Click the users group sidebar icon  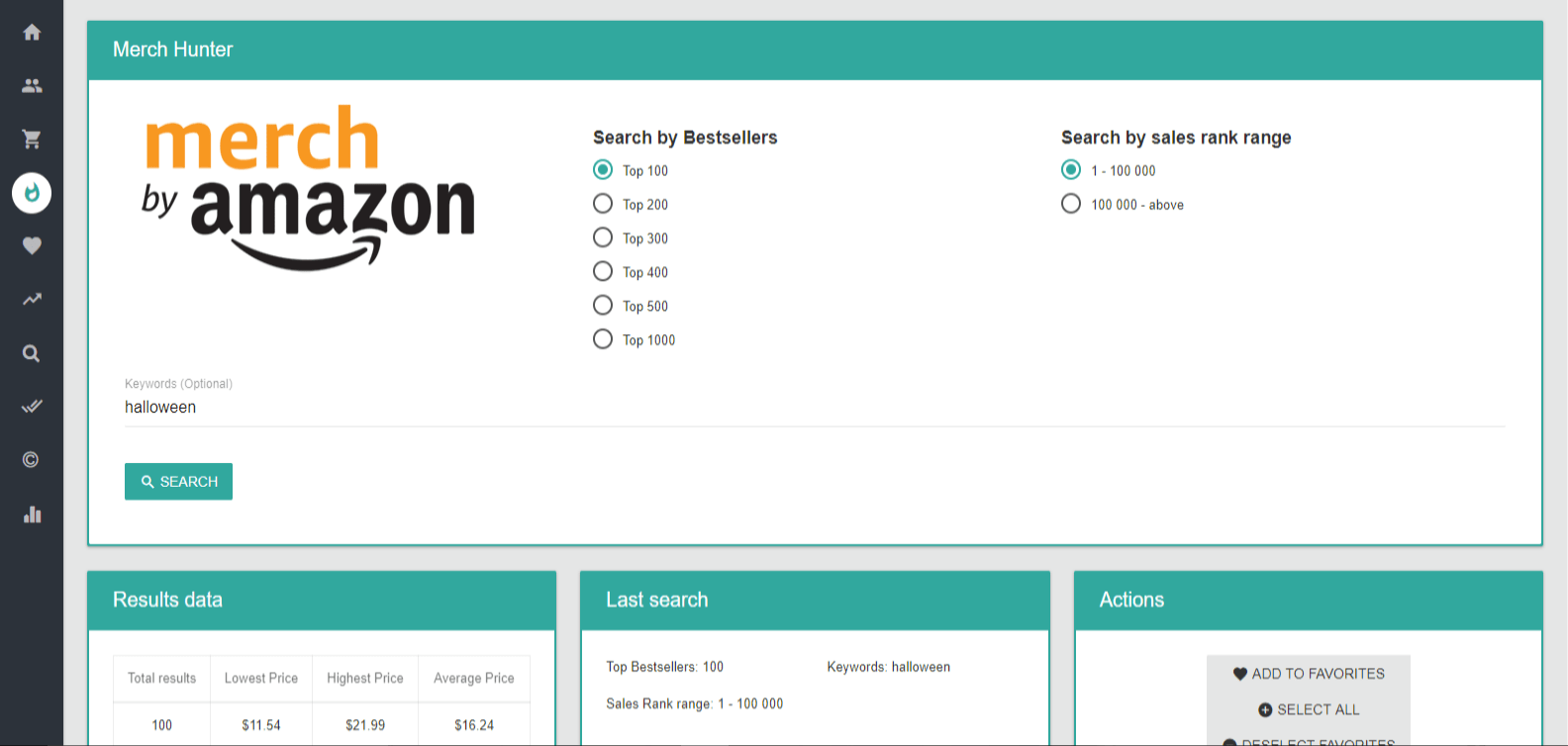[32, 86]
